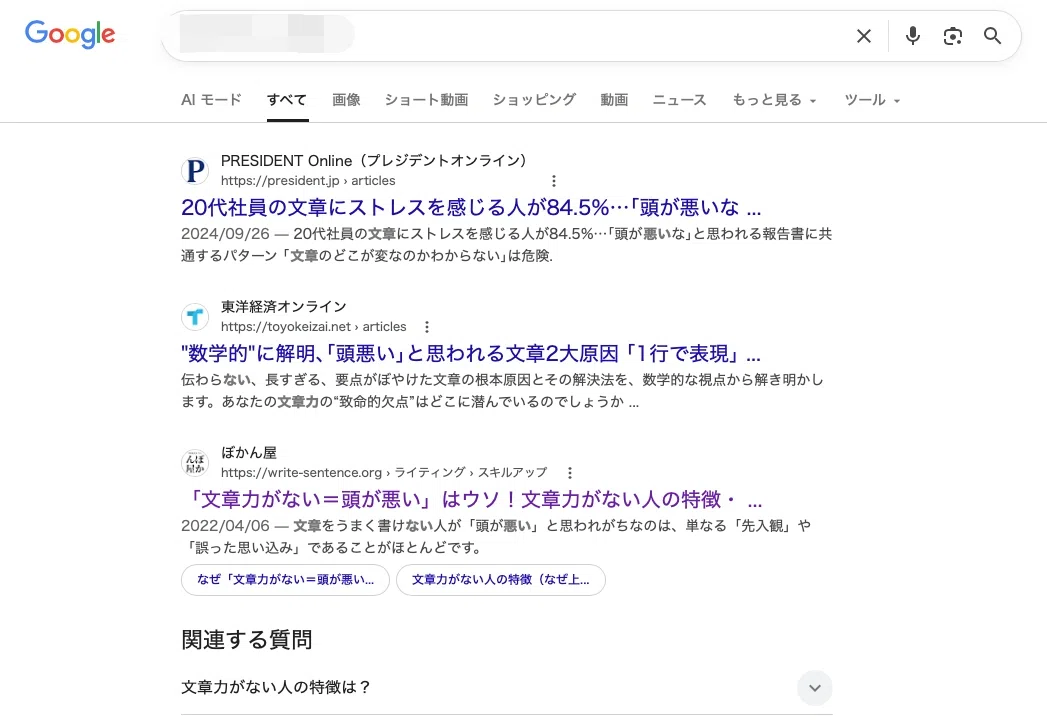Open 東洋経済オンライン favicon icon
Screen dimensions: 1047x722
pyautogui.click(x=195, y=317)
